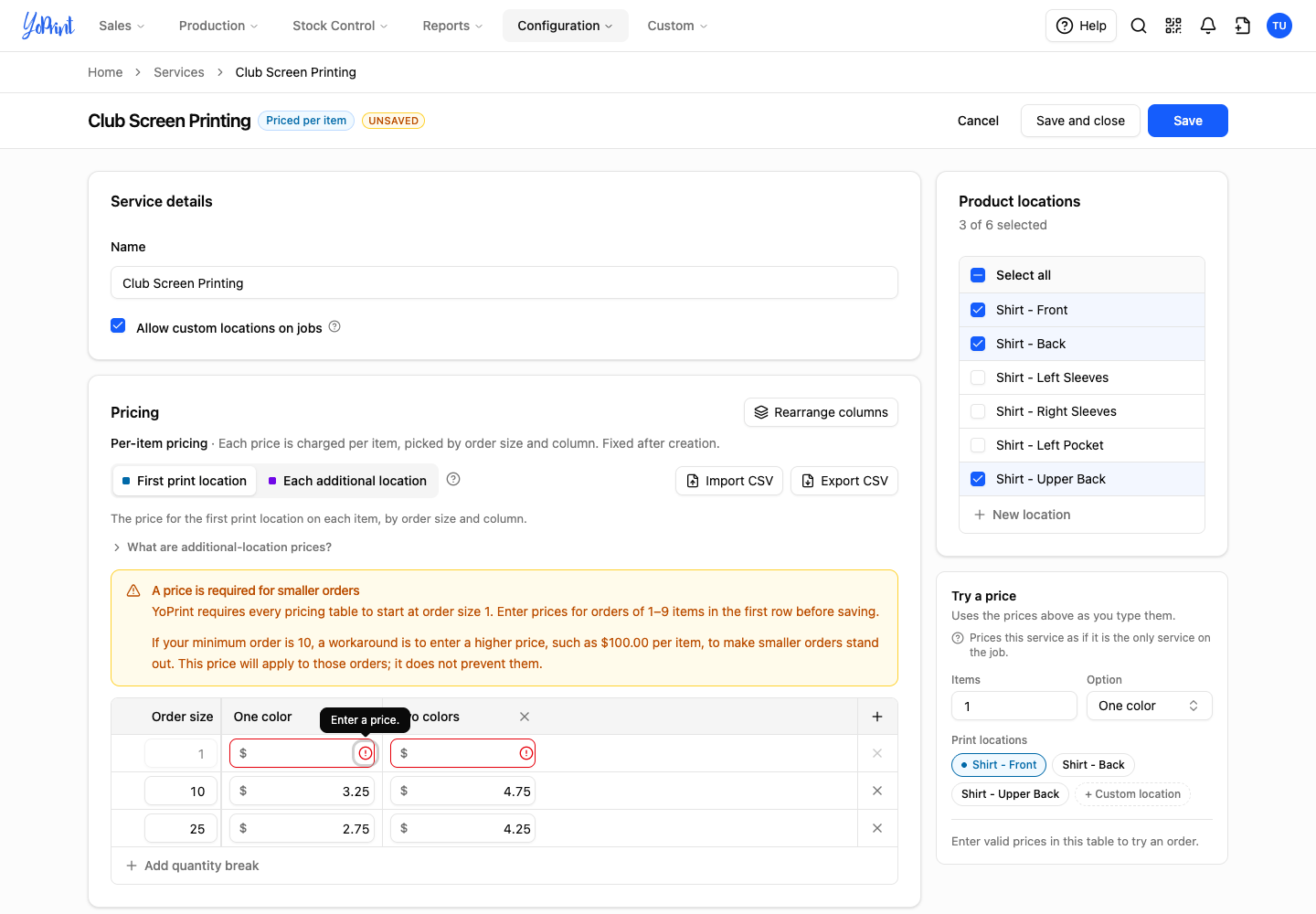Open notifications bell

(1208, 26)
